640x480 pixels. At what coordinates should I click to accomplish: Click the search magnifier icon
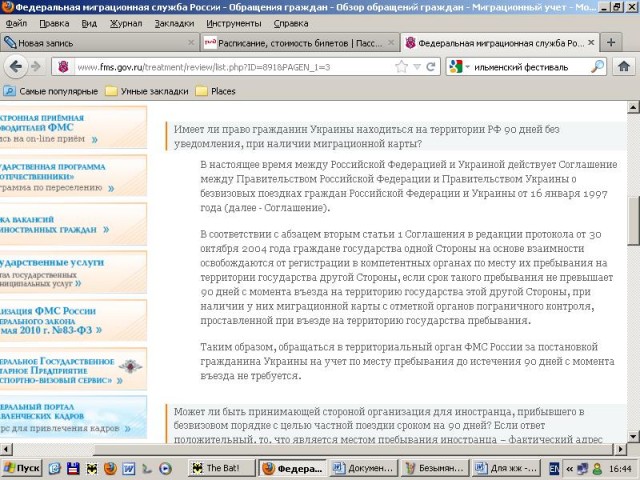coord(597,67)
